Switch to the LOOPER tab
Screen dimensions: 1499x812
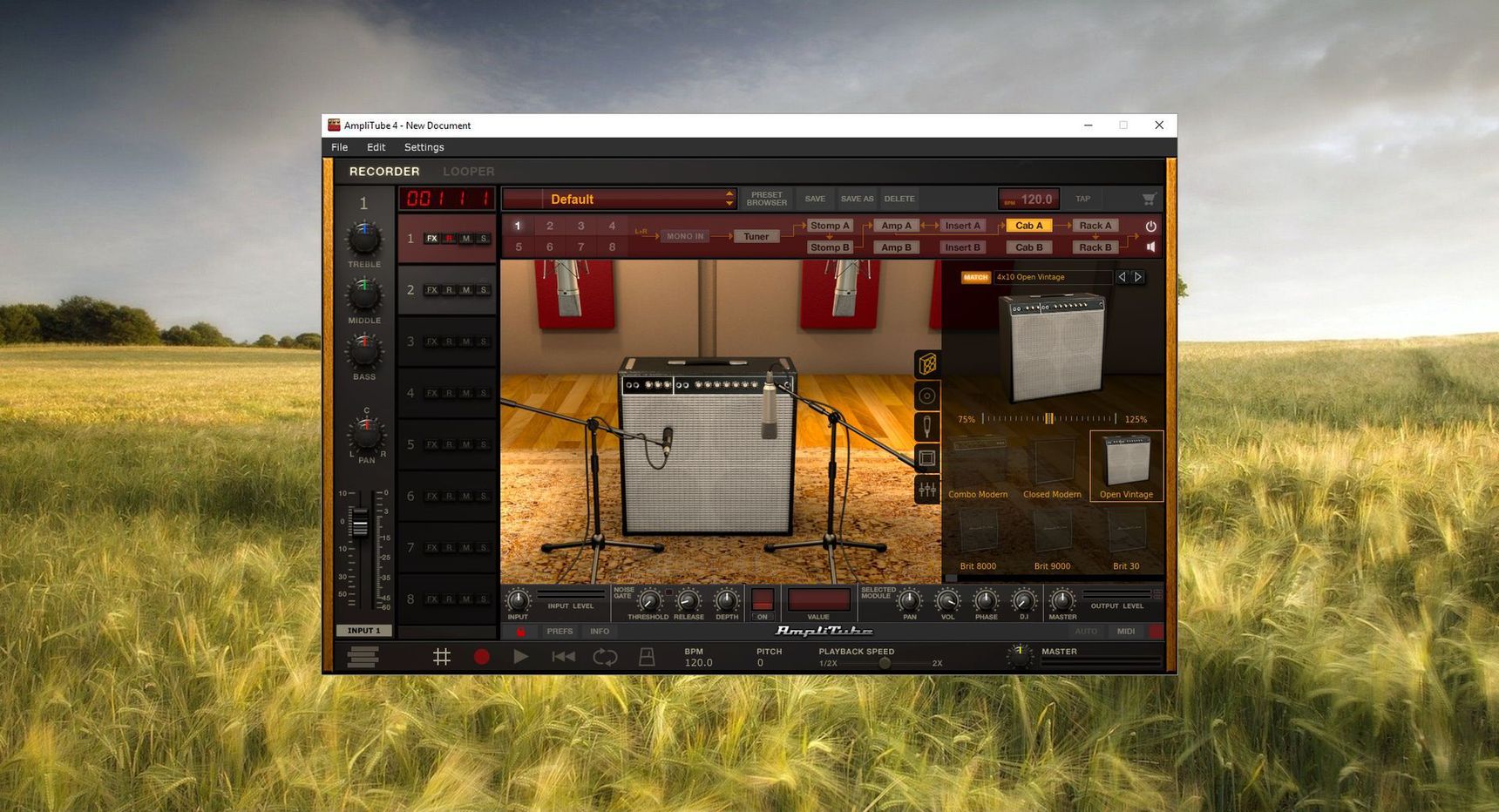pyautogui.click(x=468, y=172)
